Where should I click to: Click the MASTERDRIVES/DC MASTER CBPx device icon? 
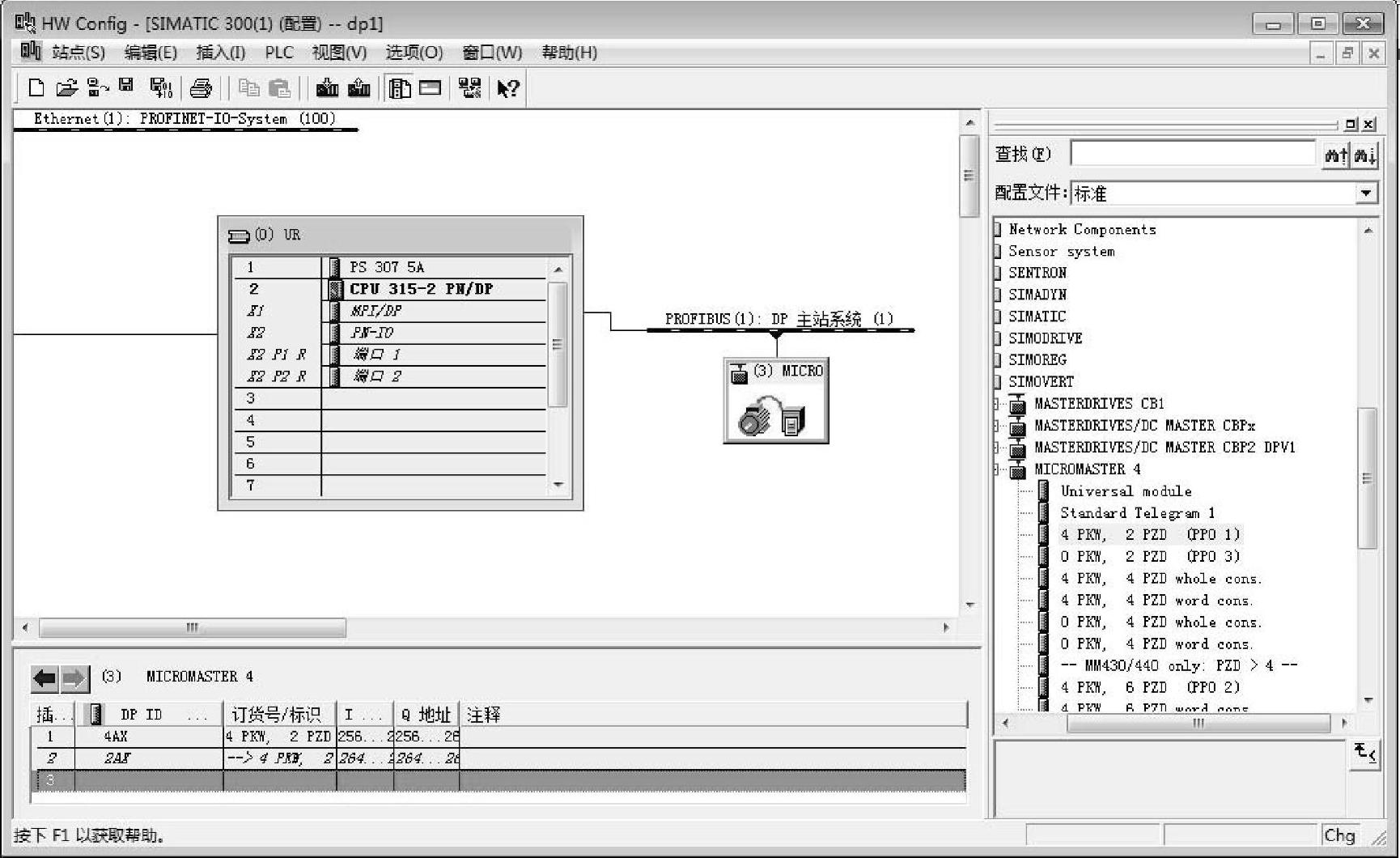(1017, 426)
